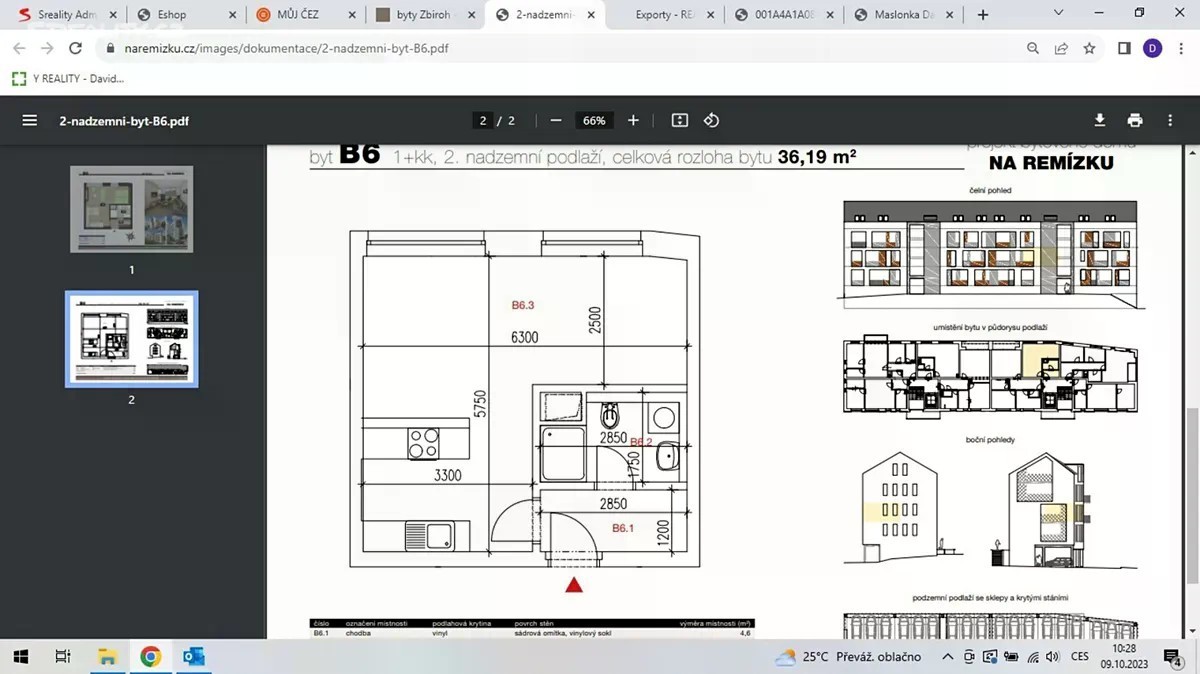Click the PDF page number field
This screenshot has width=1200, height=674.
pos(483,120)
